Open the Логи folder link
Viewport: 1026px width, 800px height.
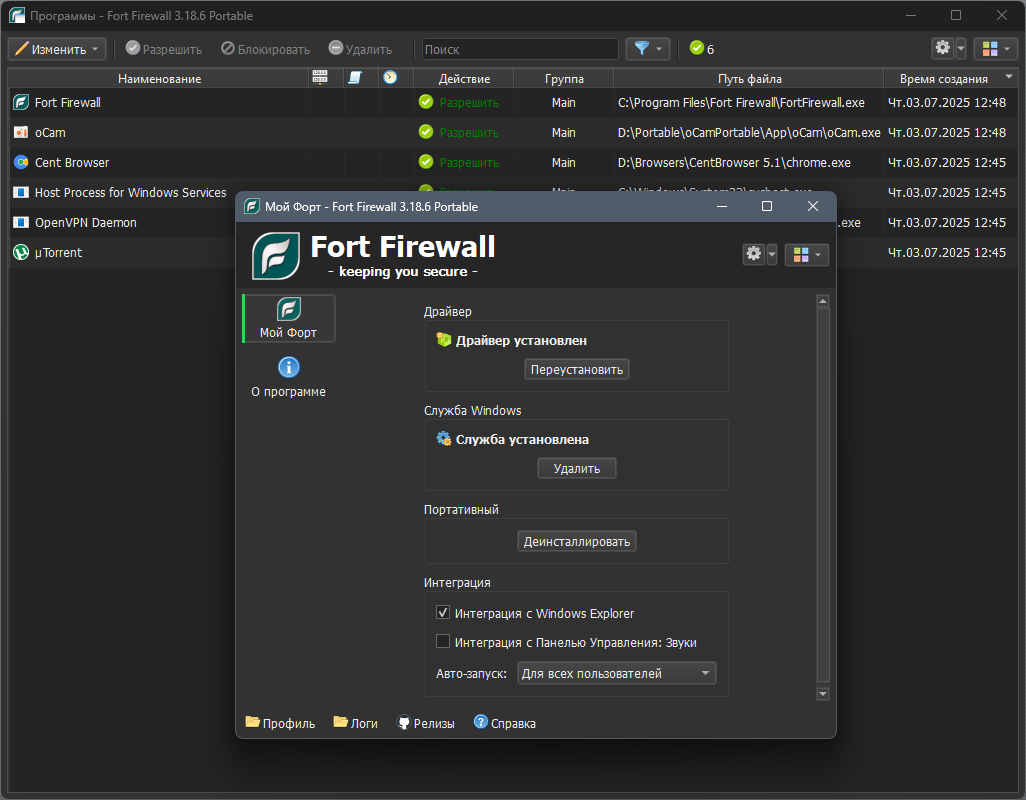click(x=355, y=723)
